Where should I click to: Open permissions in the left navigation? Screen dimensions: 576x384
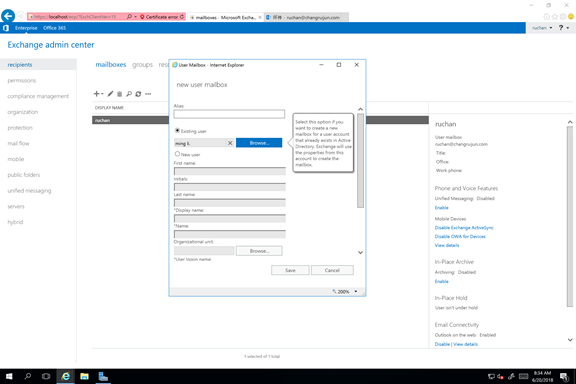(x=22, y=80)
